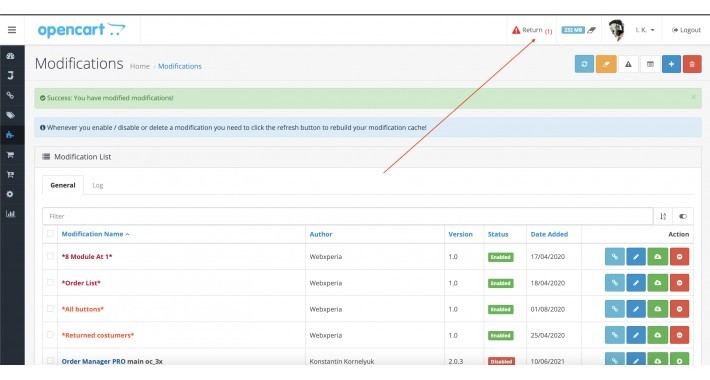Open the chain-link sidebar icon

pyautogui.click(x=10, y=95)
